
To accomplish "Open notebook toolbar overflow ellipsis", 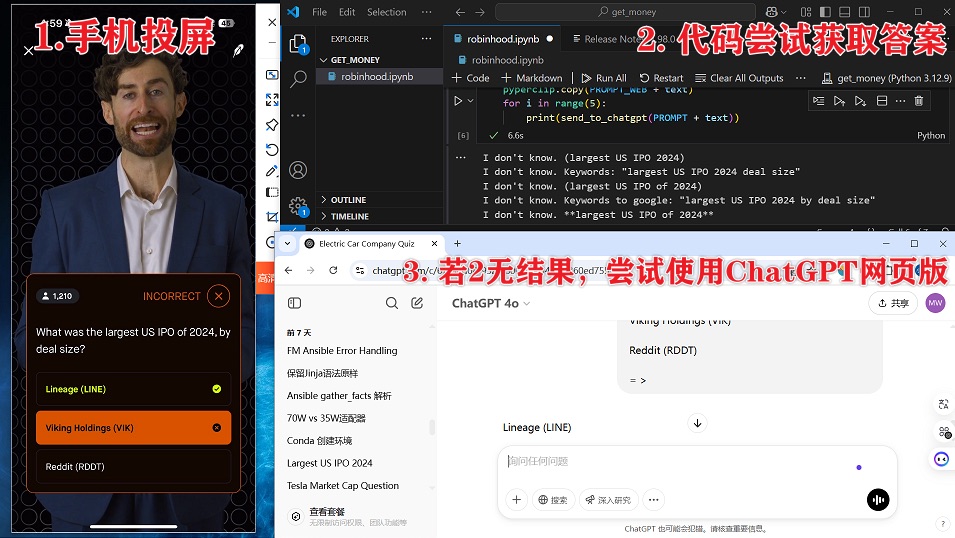I will point(800,78).
